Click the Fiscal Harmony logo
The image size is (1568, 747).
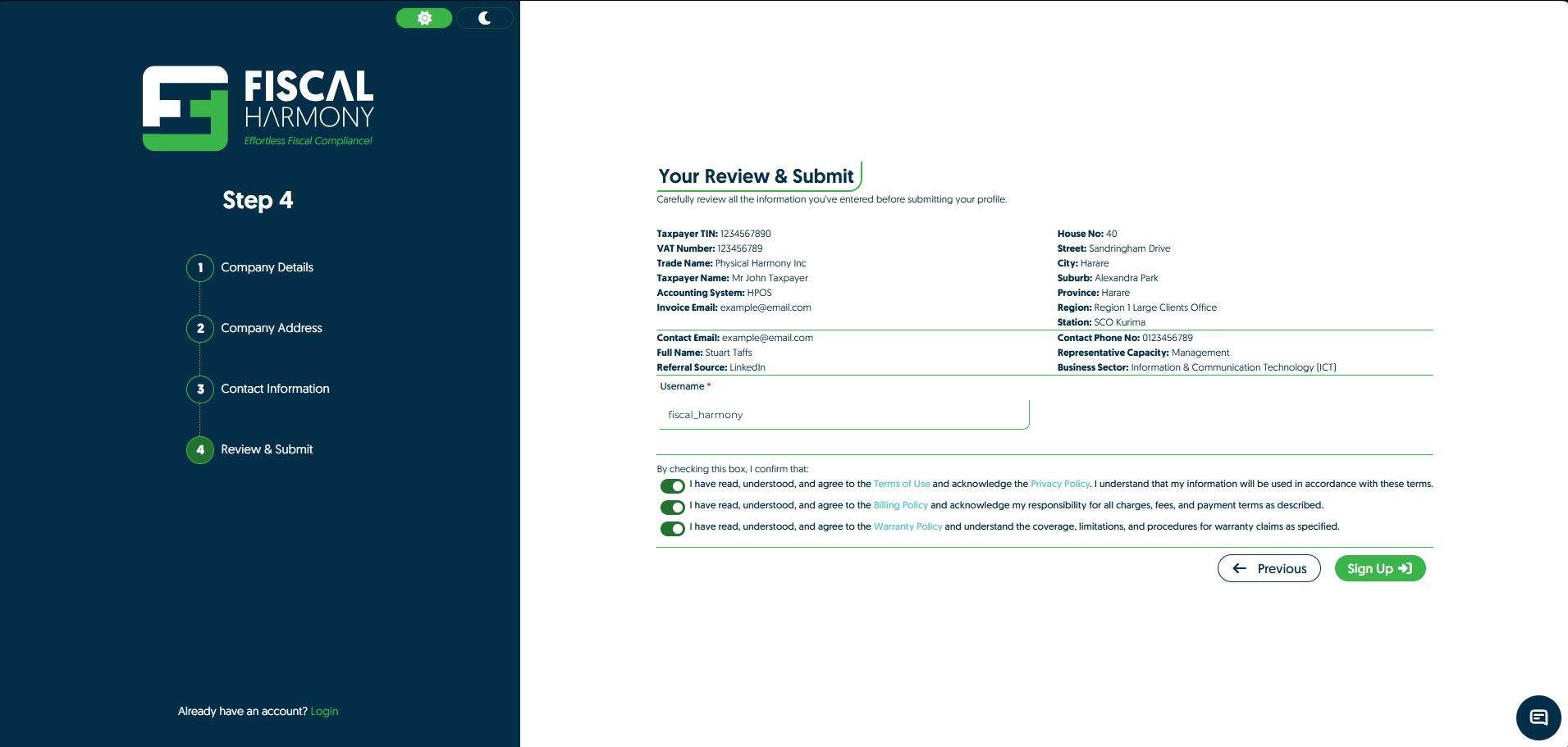point(258,108)
